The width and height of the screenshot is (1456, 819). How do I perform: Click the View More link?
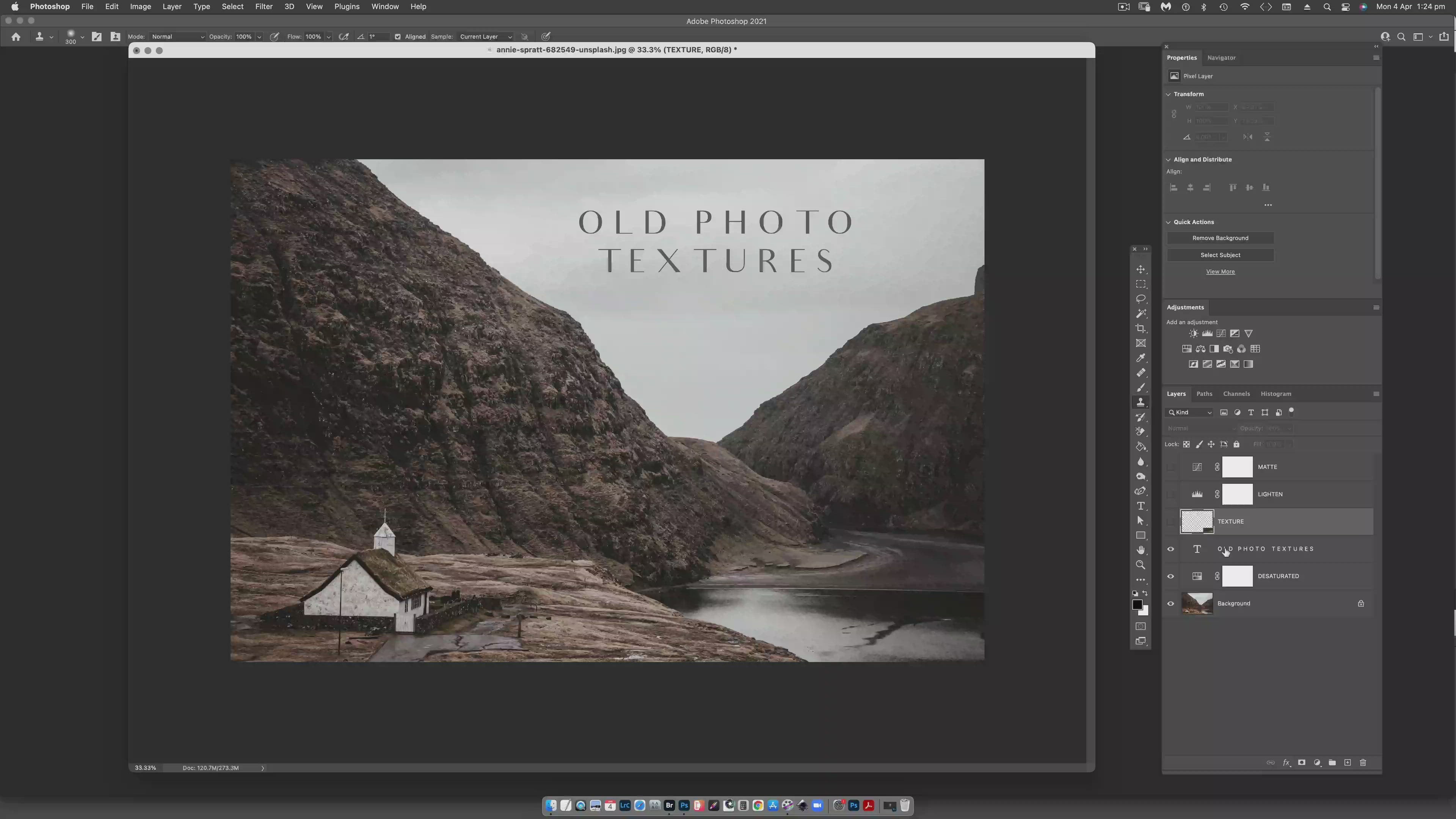pos(1220,272)
